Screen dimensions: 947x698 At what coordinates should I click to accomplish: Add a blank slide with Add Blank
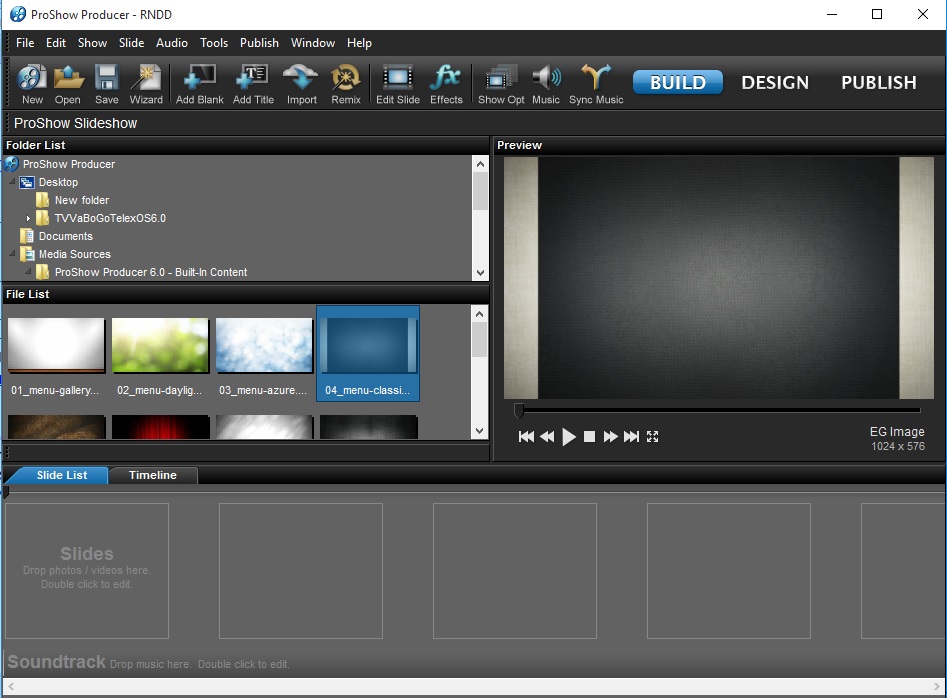[199, 85]
